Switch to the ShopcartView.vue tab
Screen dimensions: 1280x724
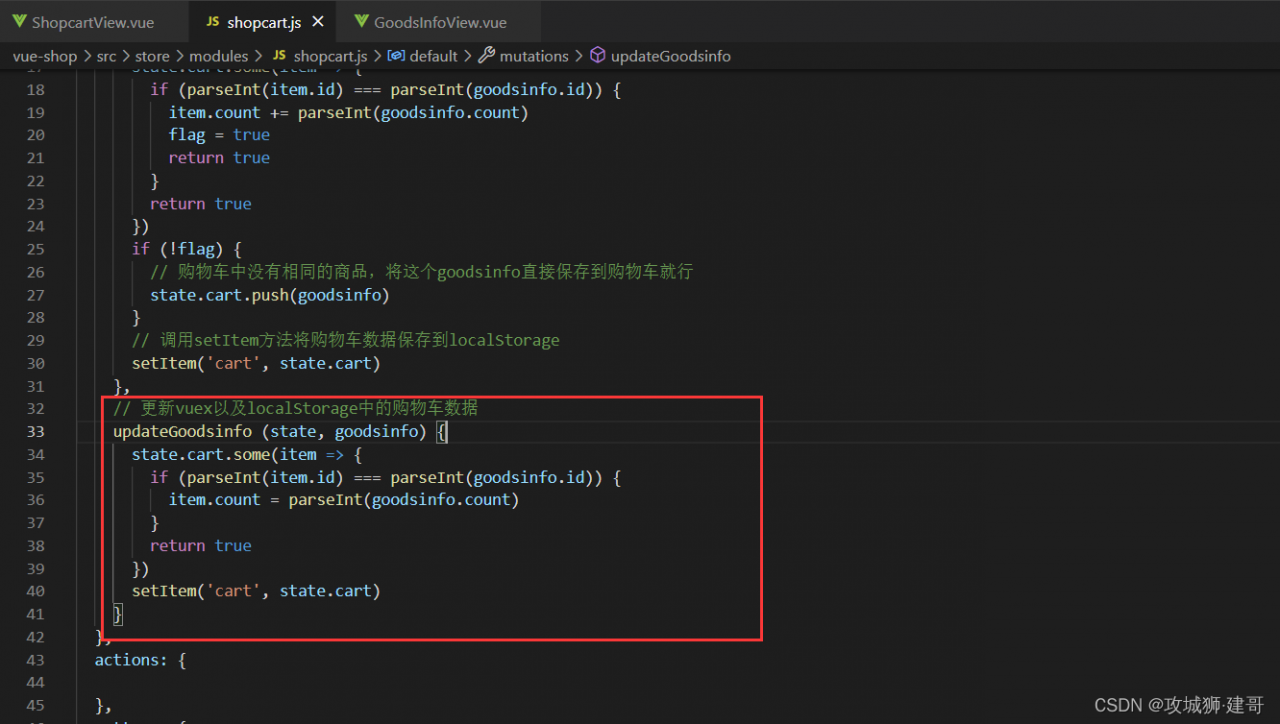pyautogui.click(x=93, y=21)
